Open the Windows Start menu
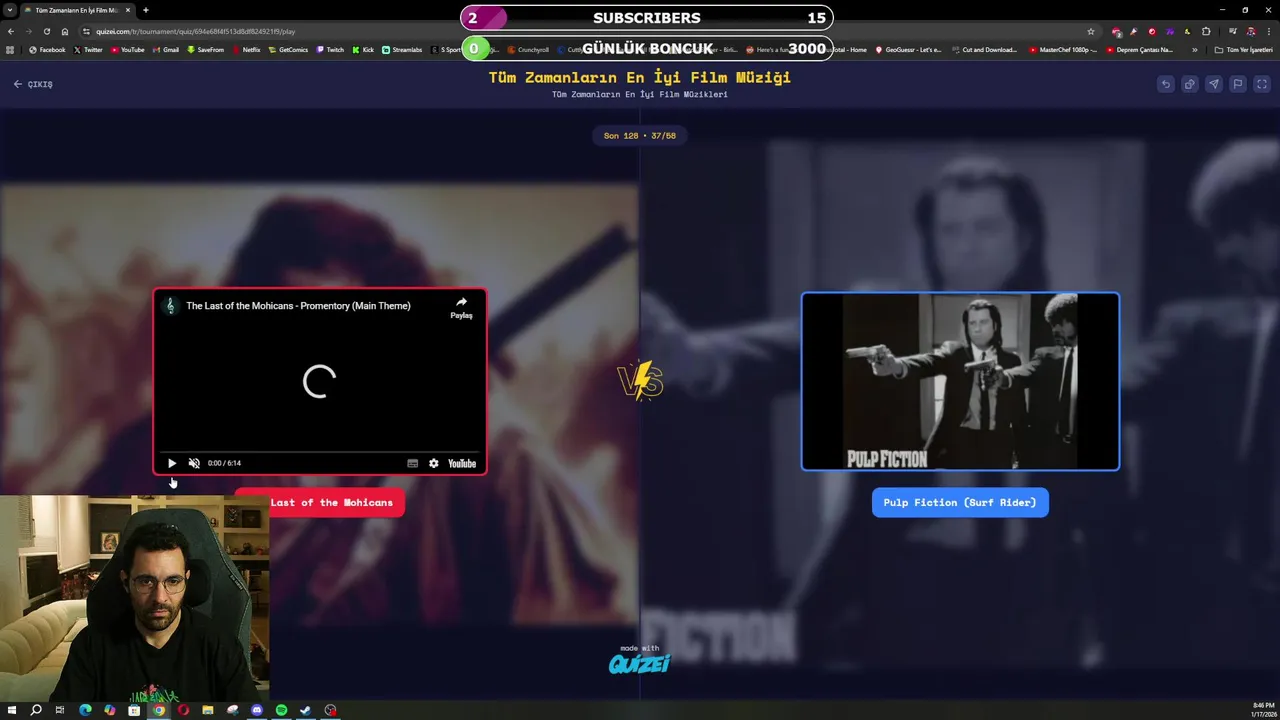This screenshot has height=720, width=1280. point(12,710)
